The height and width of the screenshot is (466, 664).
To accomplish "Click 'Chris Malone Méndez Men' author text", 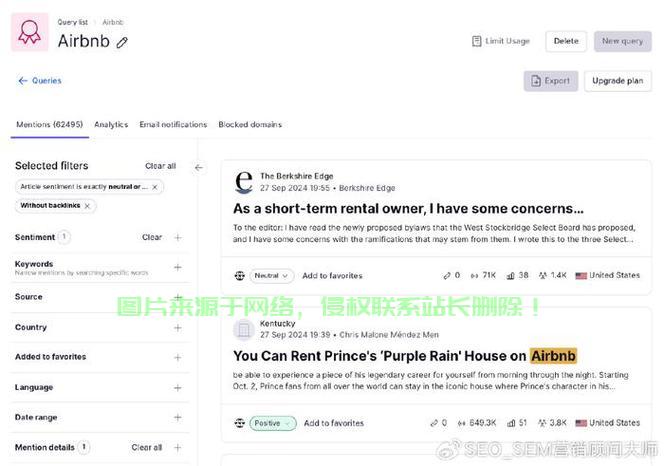I will coord(389,335).
